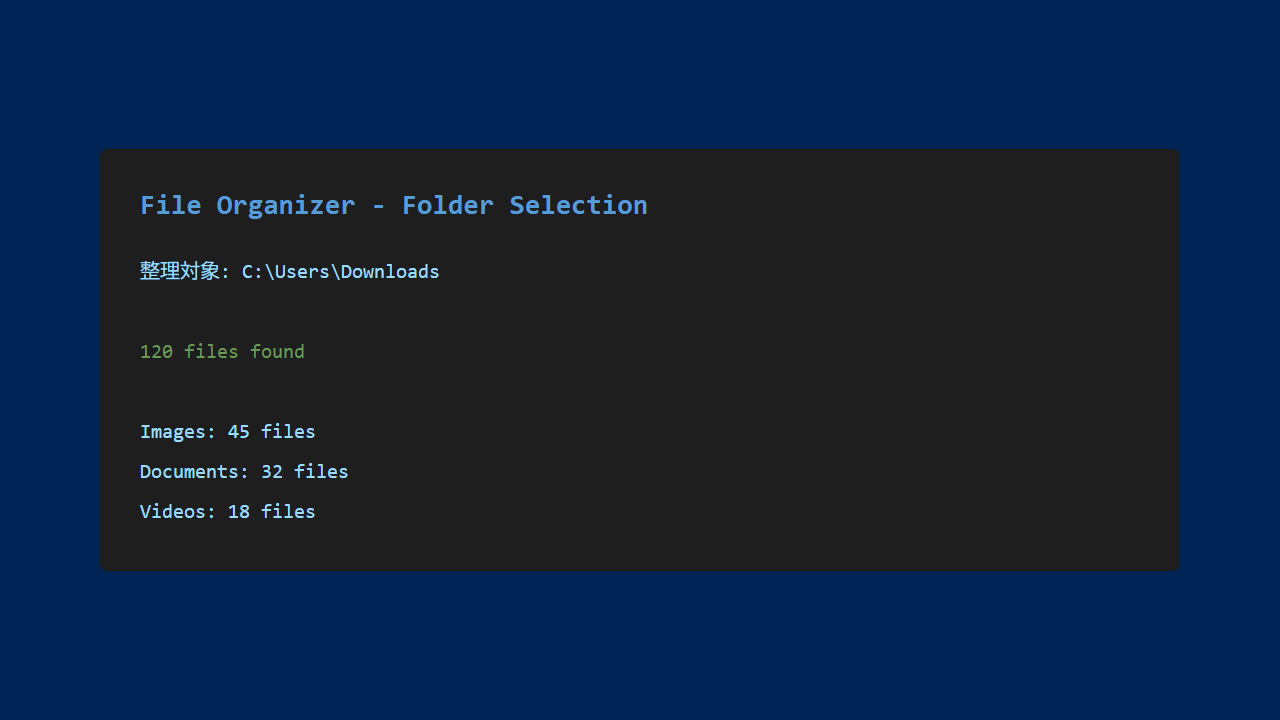Select the "Images" category label
The image size is (1280, 720).
click(x=173, y=432)
